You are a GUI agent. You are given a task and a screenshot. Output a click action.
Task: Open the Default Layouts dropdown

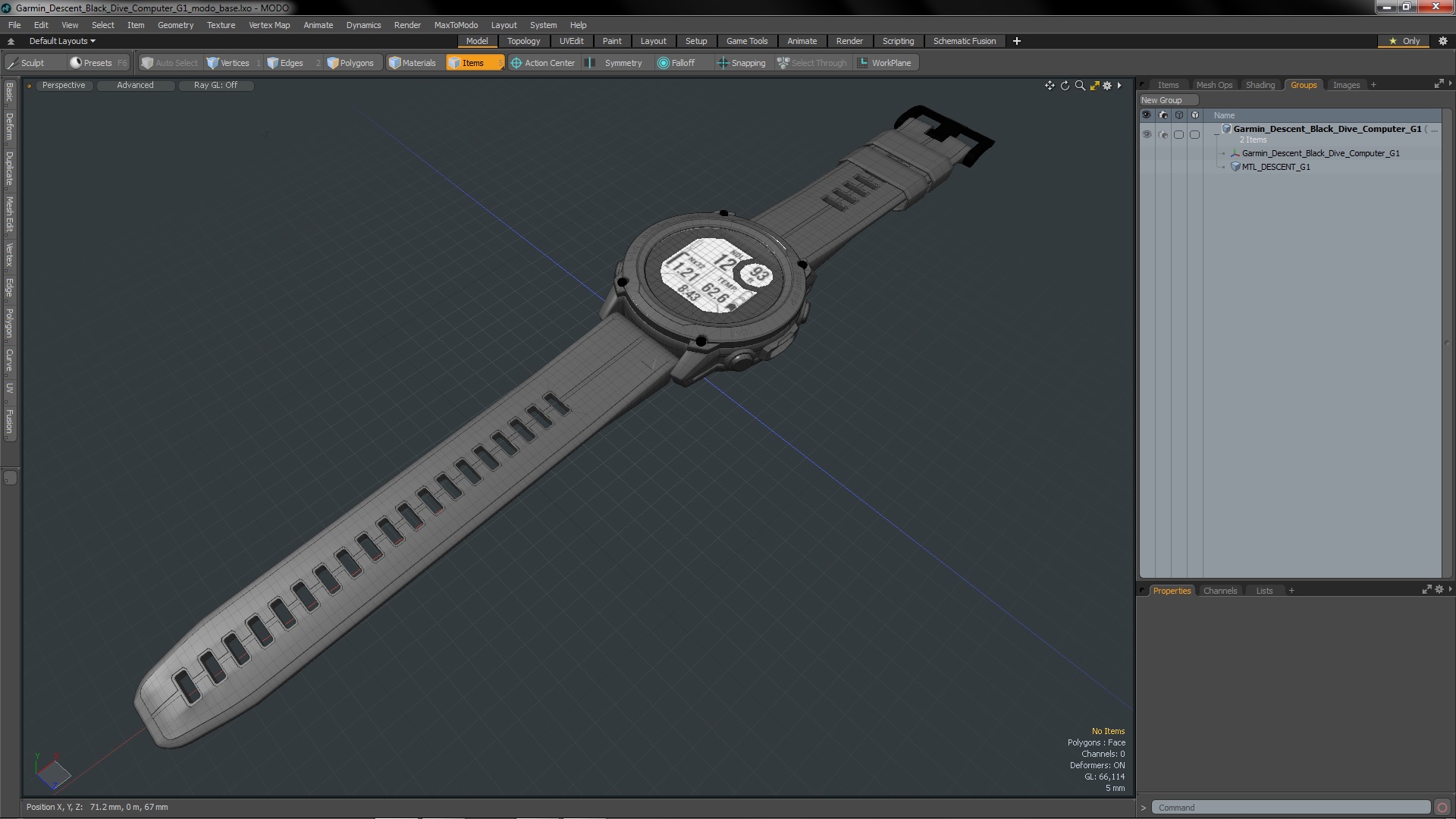click(x=60, y=40)
